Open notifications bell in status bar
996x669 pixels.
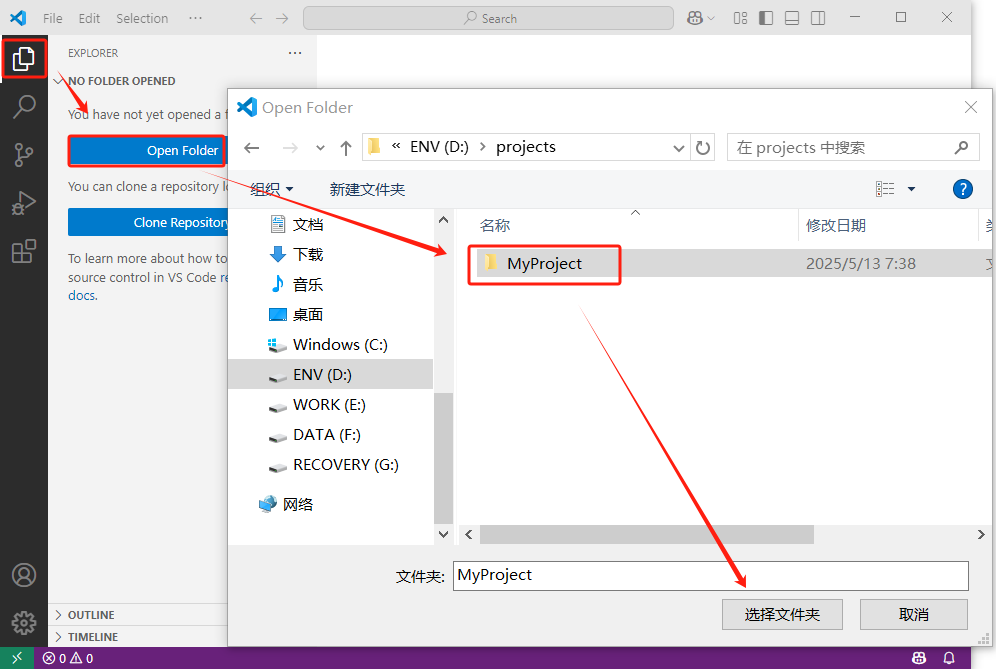coord(949,658)
